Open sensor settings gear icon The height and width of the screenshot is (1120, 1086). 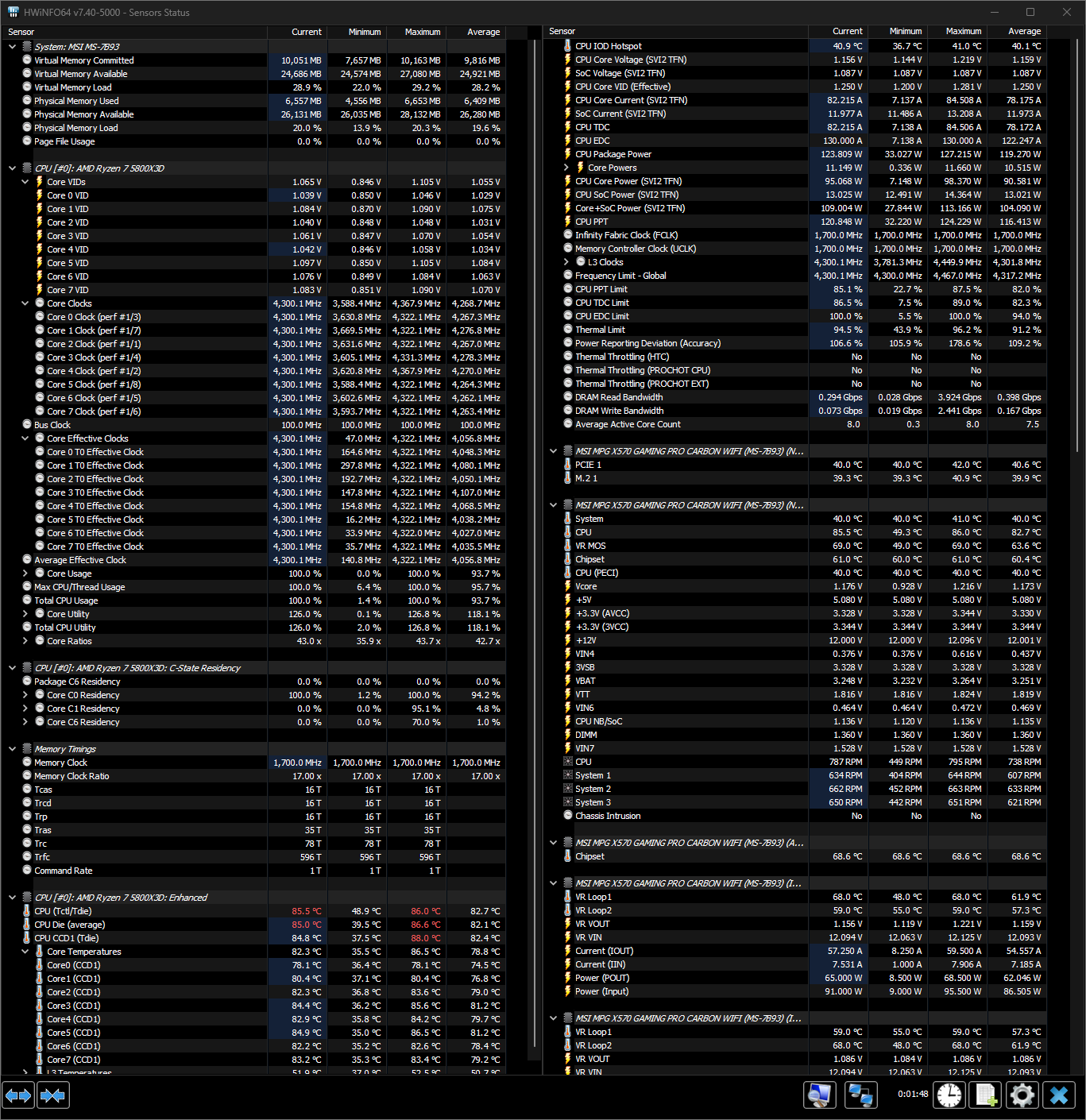1022,1095
